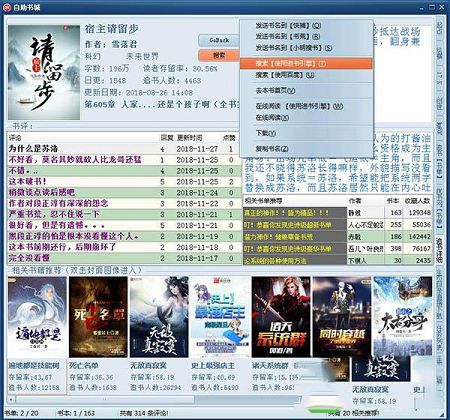Select booklist row with 255 books

tap(338, 225)
